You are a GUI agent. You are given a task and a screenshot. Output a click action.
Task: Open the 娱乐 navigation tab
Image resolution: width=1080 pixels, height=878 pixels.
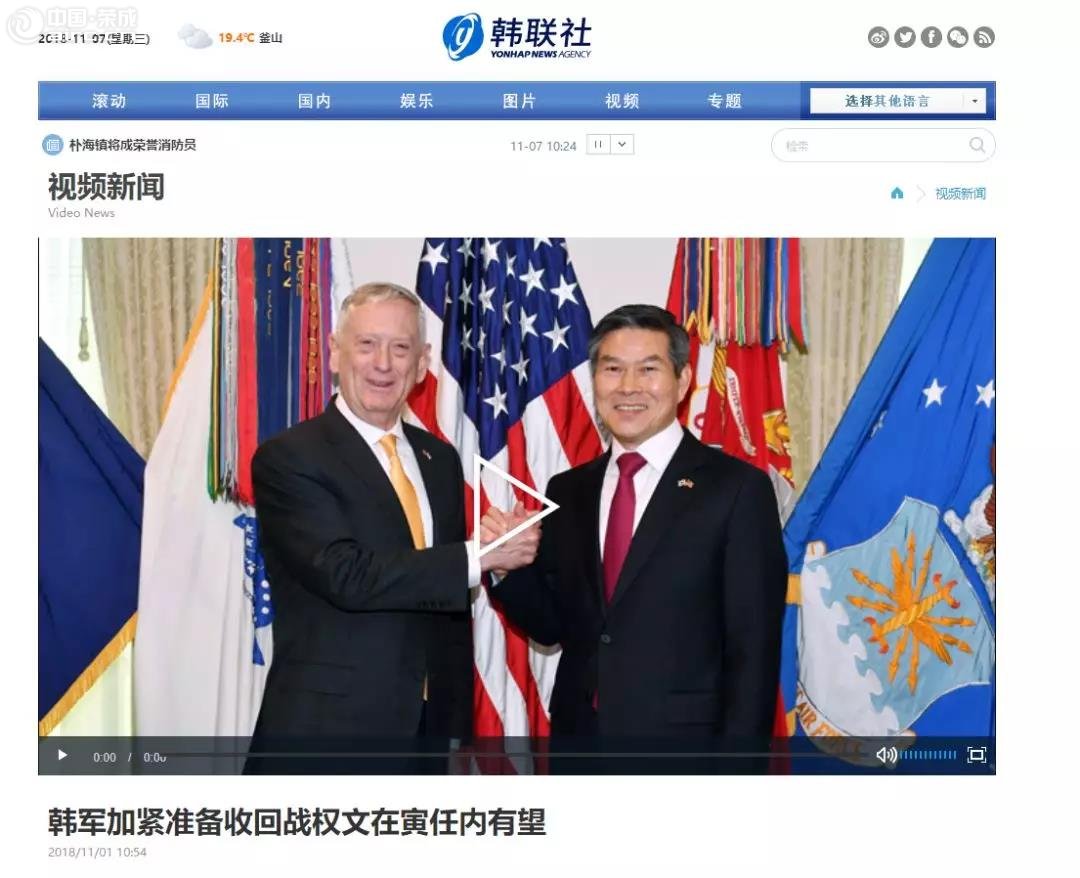pos(417,101)
